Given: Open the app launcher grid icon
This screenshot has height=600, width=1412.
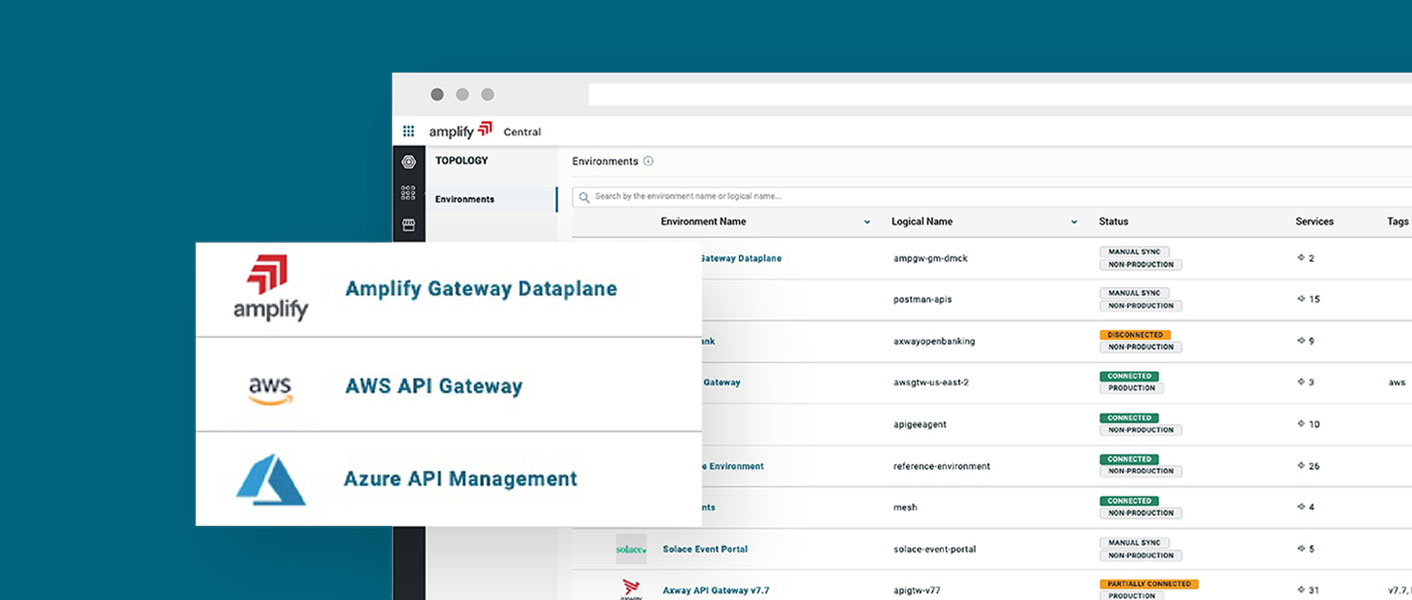Looking at the screenshot, I should 408,131.
